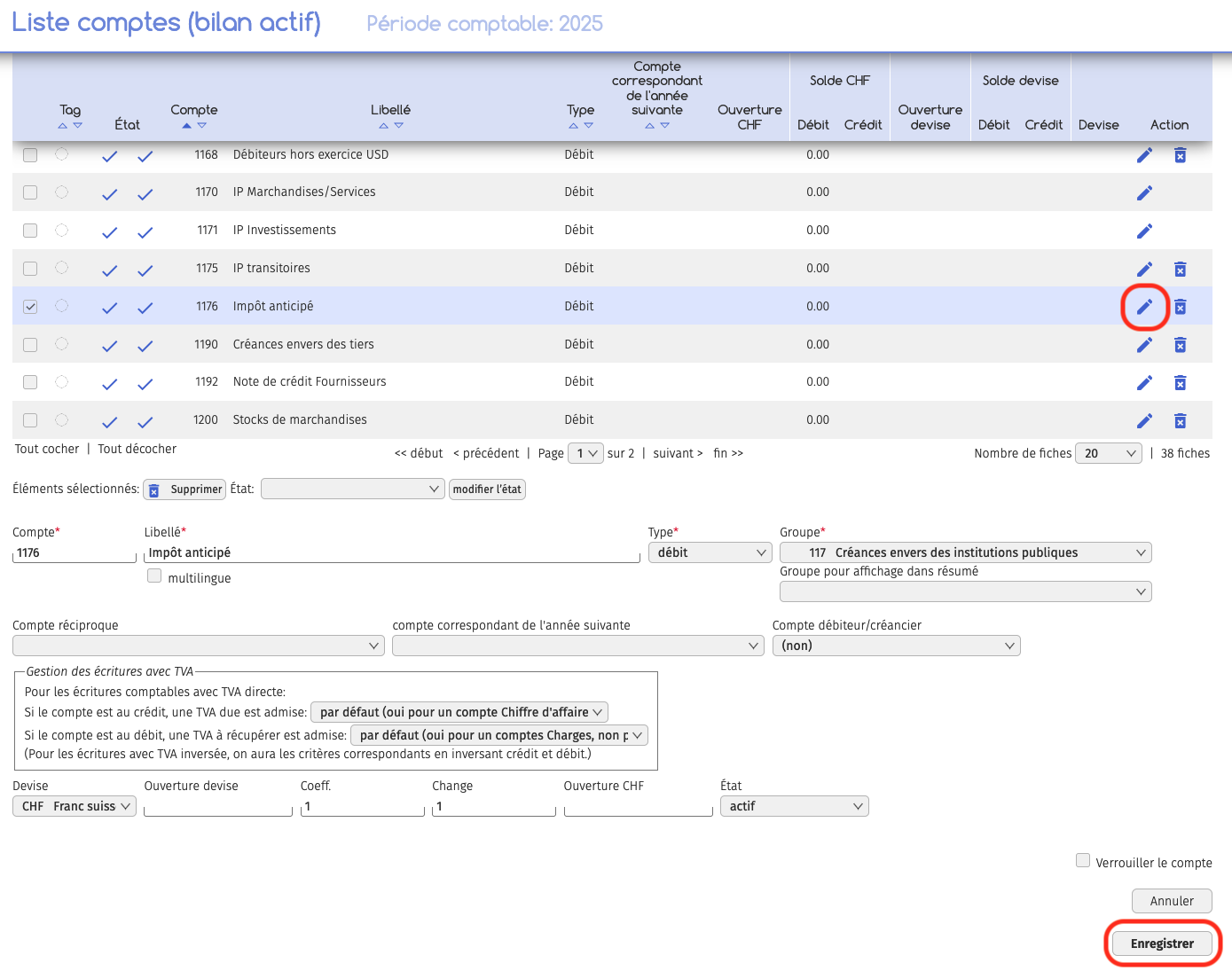Uncheck the checkbox for account 1176

30,307
